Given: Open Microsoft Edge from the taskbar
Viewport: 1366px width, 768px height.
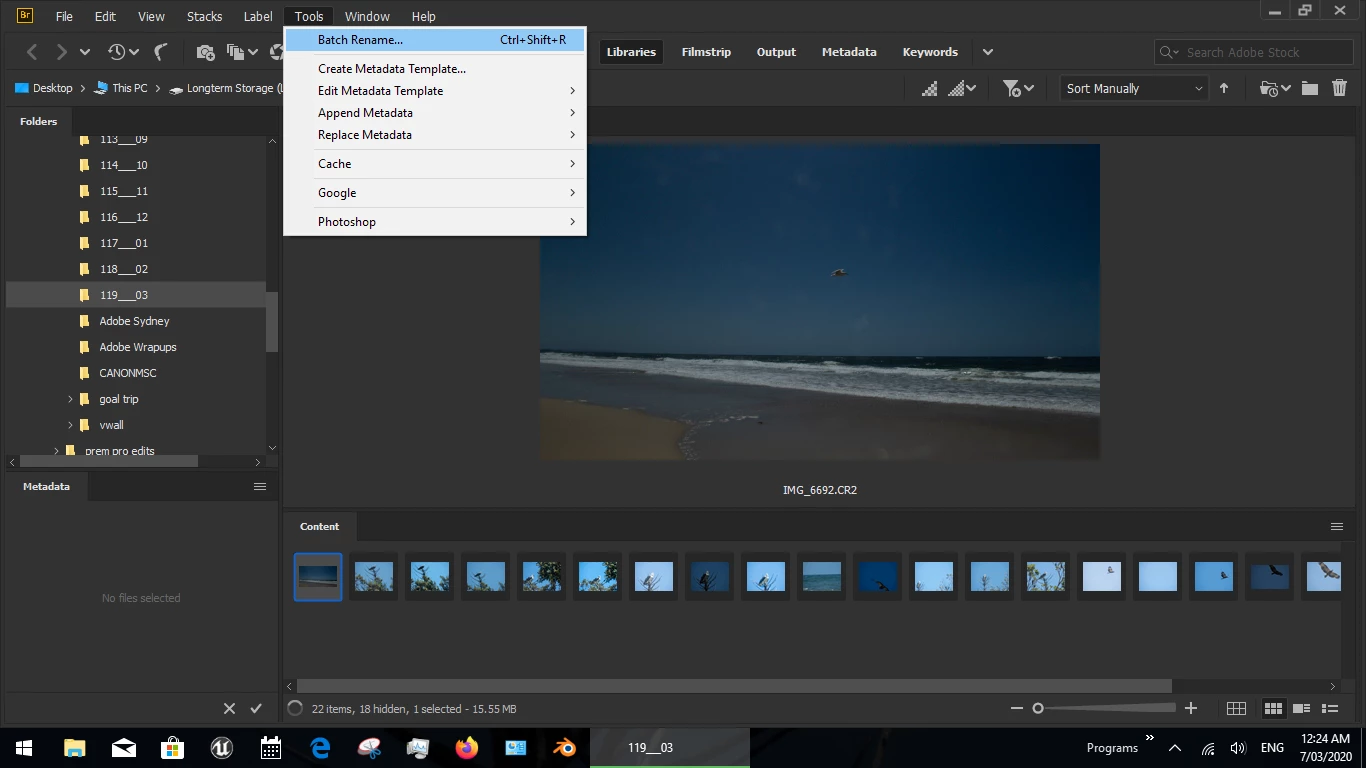Looking at the screenshot, I should (320, 747).
